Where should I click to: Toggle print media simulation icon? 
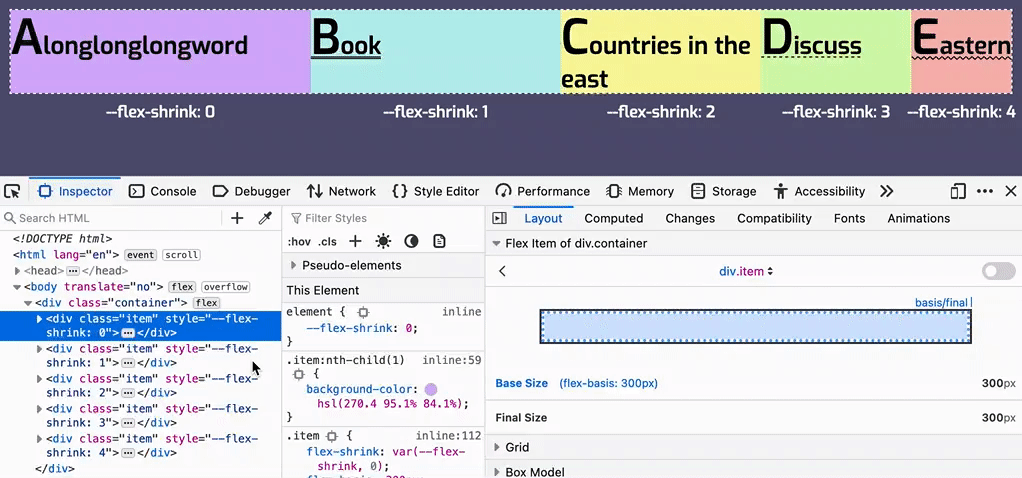click(x=439, y=241)
